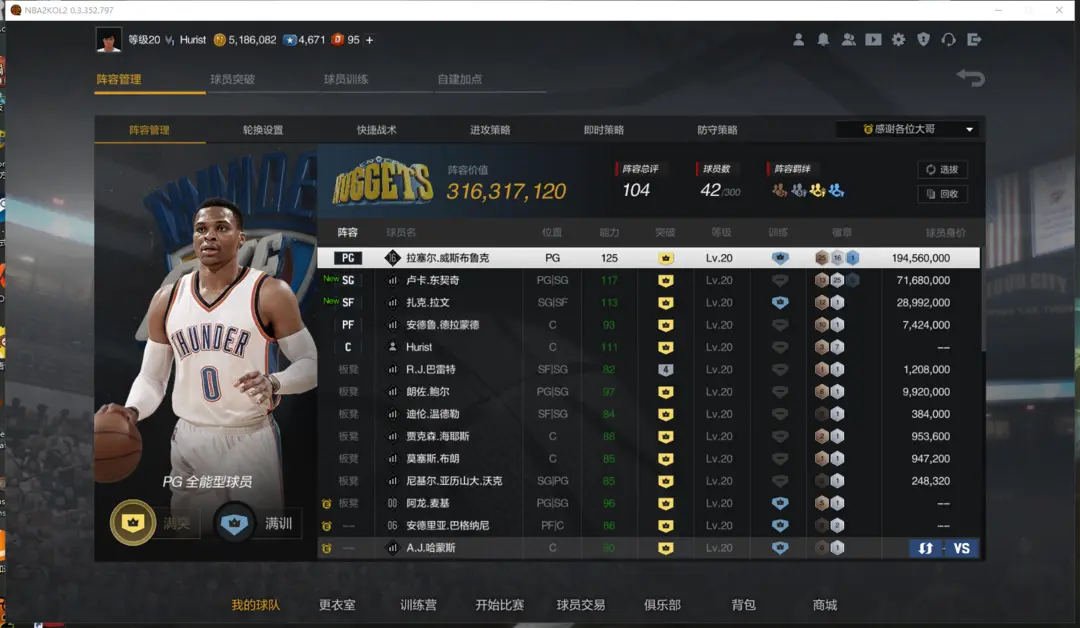
Task: Open the 防守策略 sub-tab
Action: point(718,130)
